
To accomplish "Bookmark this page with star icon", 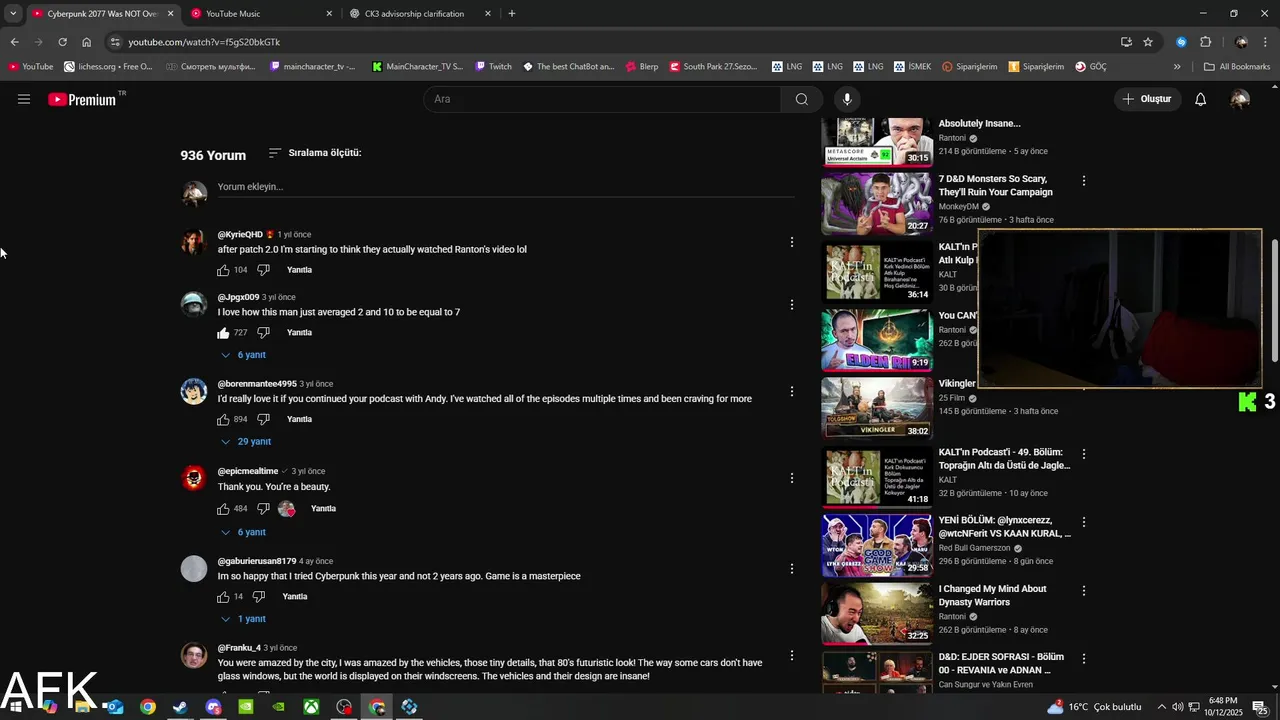I will [x=1148, y=42].
